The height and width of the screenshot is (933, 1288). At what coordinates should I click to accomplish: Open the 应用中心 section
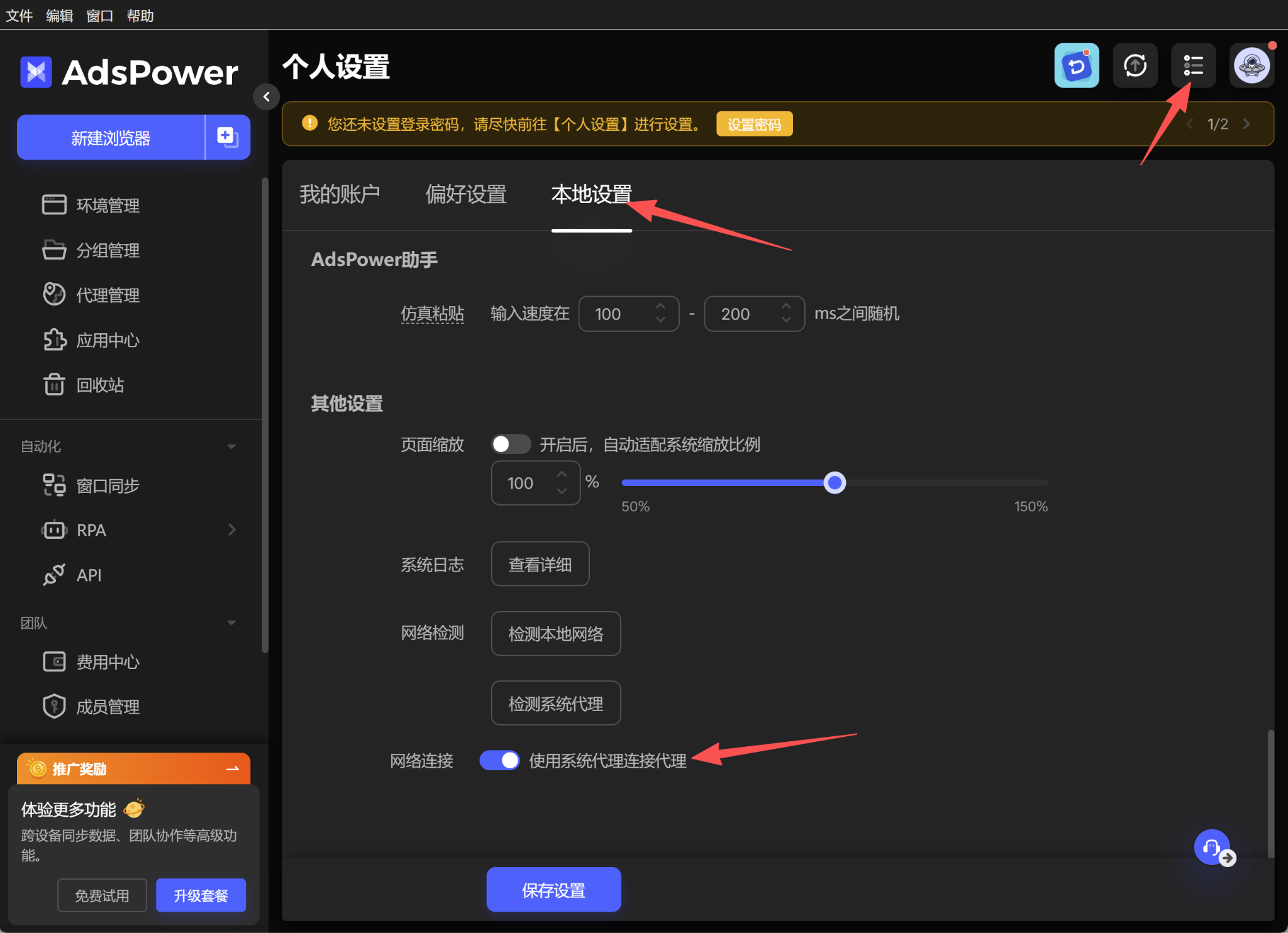tap(108, 340)
